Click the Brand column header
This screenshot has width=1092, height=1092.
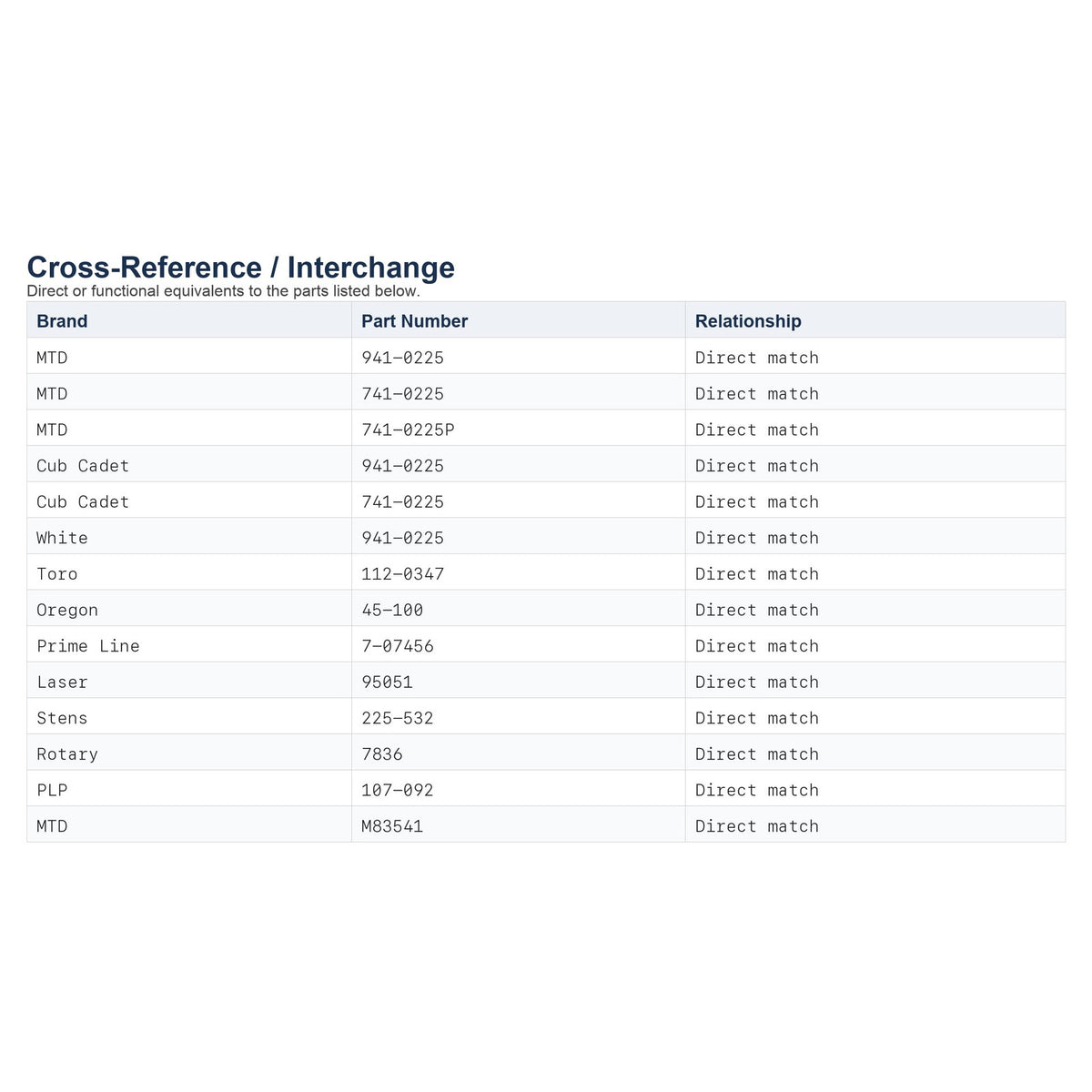(x=62, y=321)
